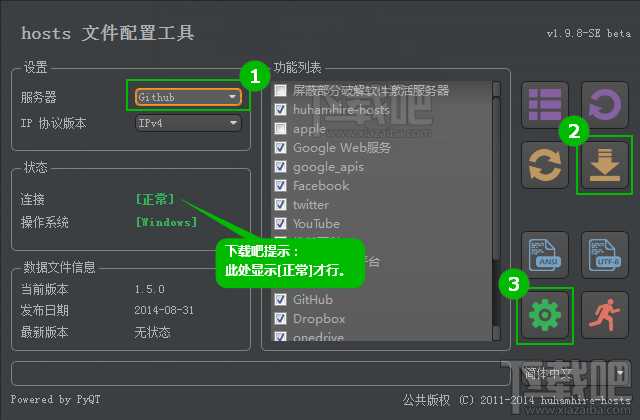Click the green gear apply button
Image resolution: width=640 pixels, height=420 pixels.
pos(544,315)
